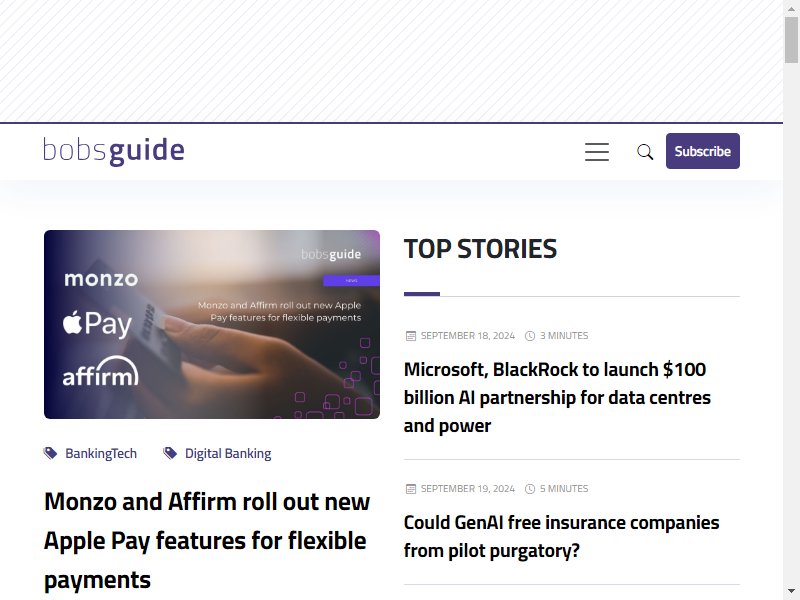Image resolution: width=800 pixels, height=600 pixels.
Task: Click the search magnifier icon
Action: [x=645, y=152]
